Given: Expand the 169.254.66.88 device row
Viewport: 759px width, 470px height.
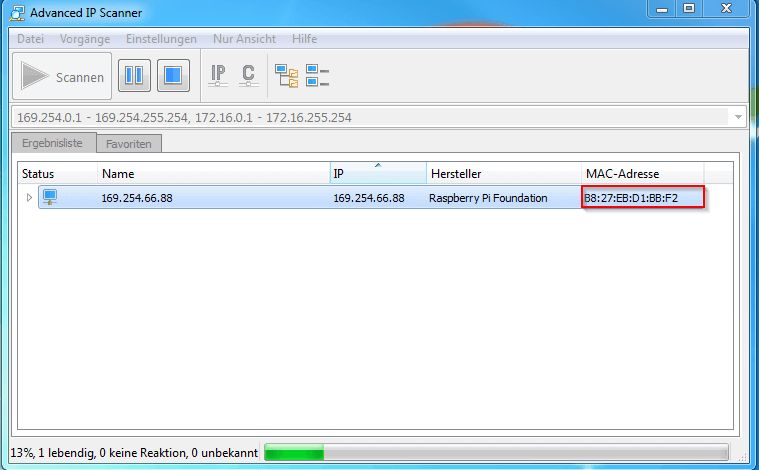Looking at the screenshot, I should pyautogui.click(x=29, y=197).
